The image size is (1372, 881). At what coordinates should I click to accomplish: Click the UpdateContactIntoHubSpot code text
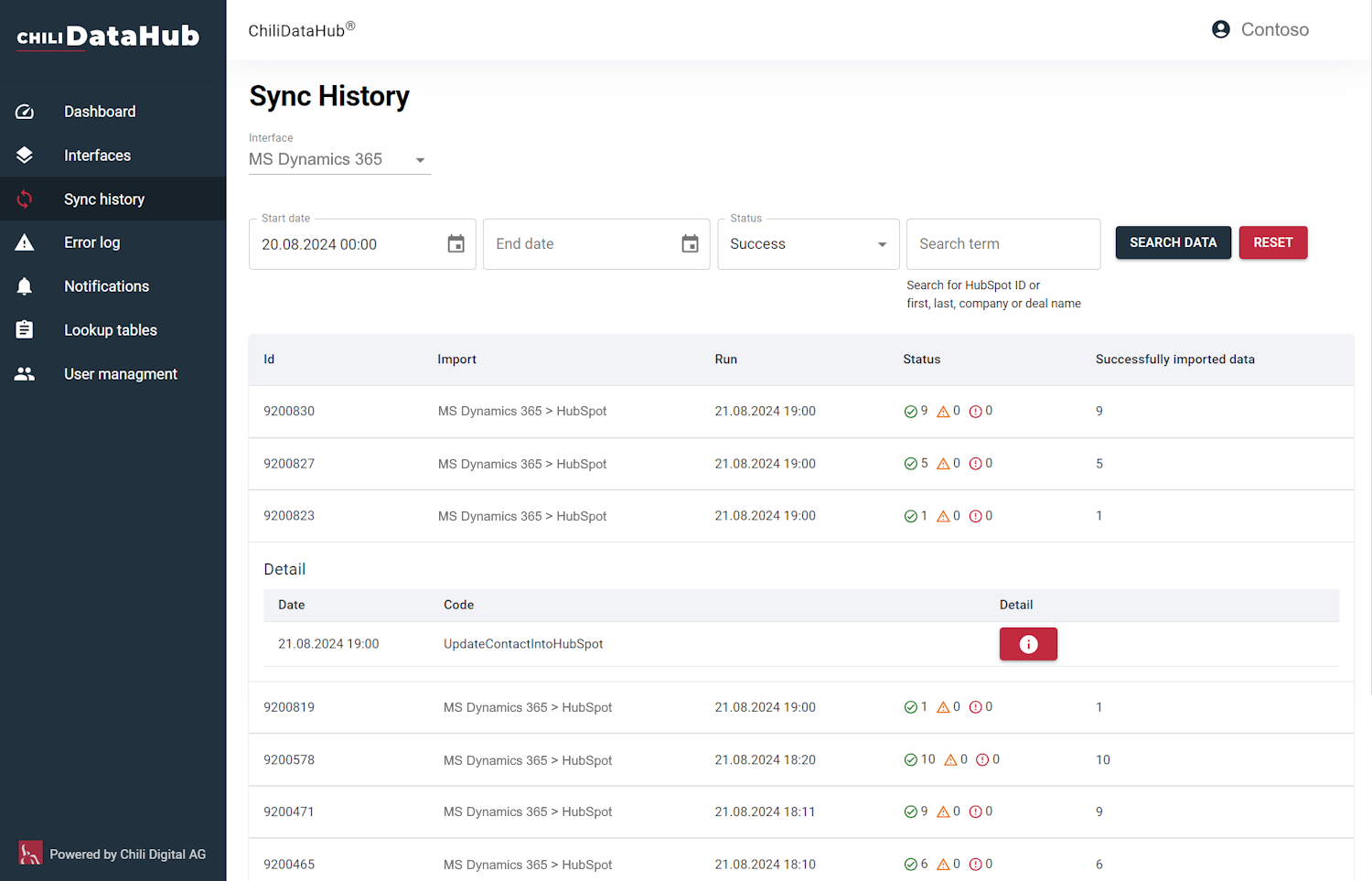click(x=523, y=644)
